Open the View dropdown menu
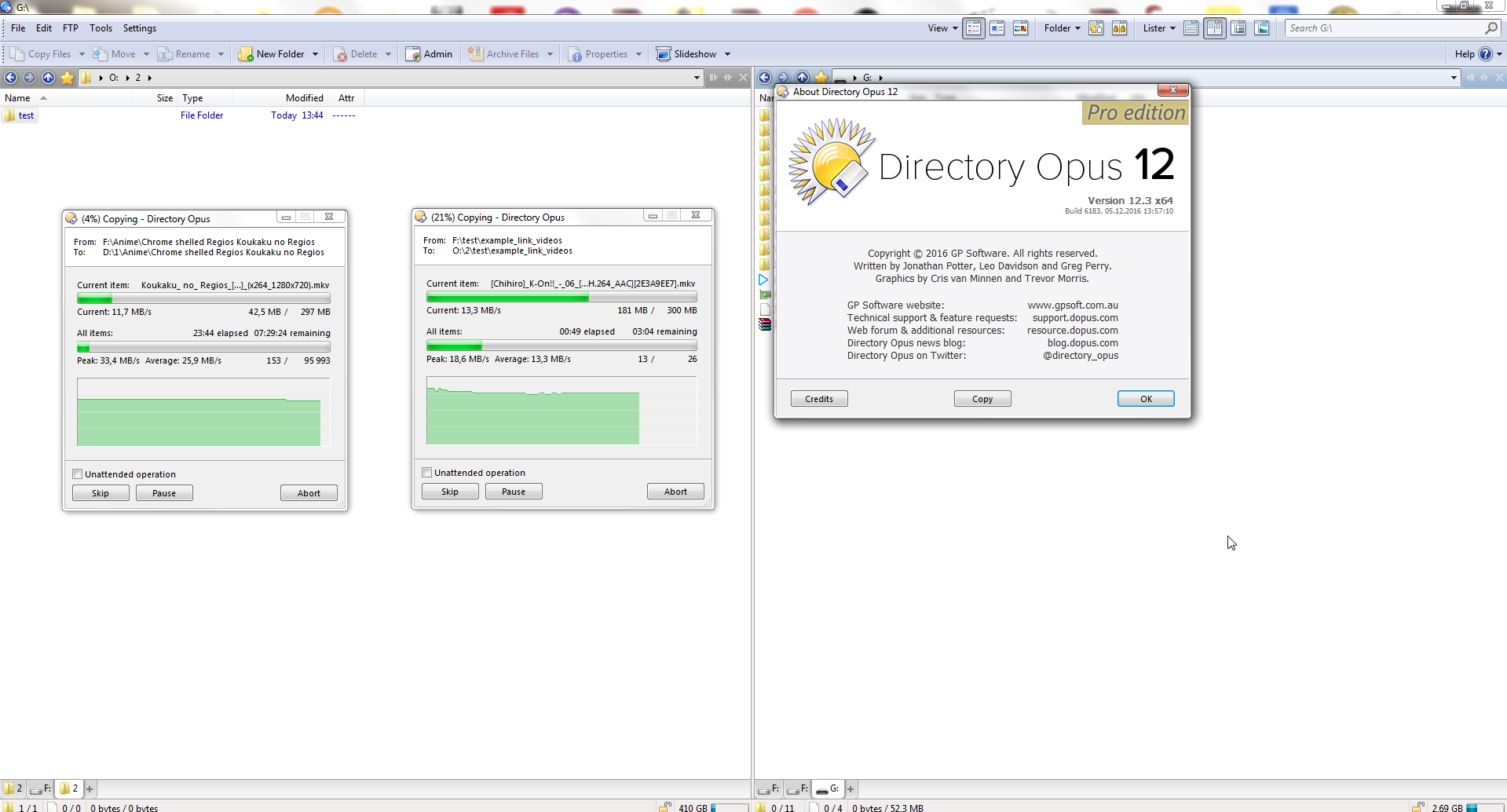1507x812 pixels. 942,28
